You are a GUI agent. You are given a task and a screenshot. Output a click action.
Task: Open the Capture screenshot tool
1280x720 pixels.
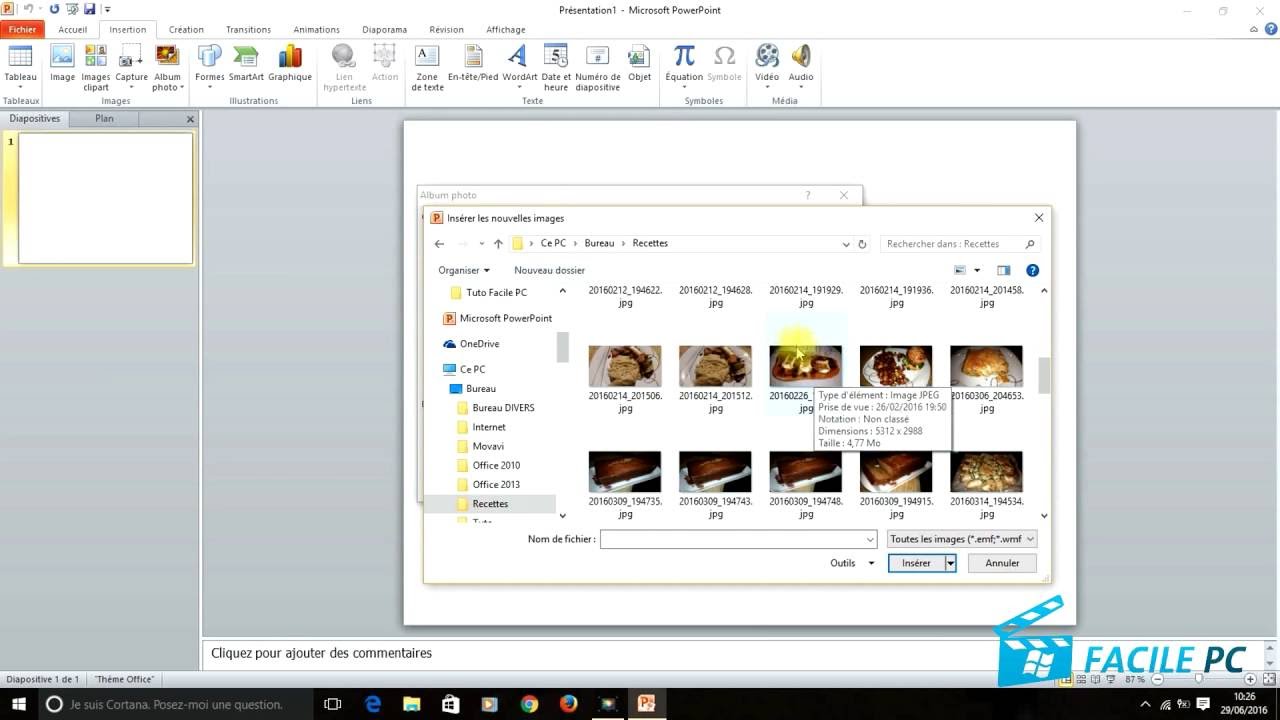[x=131, y=67]
